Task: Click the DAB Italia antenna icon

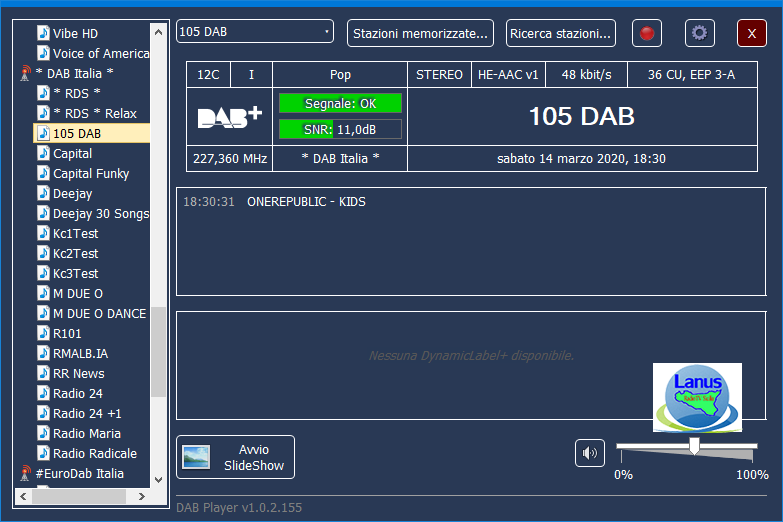Action: pos(25,73)
